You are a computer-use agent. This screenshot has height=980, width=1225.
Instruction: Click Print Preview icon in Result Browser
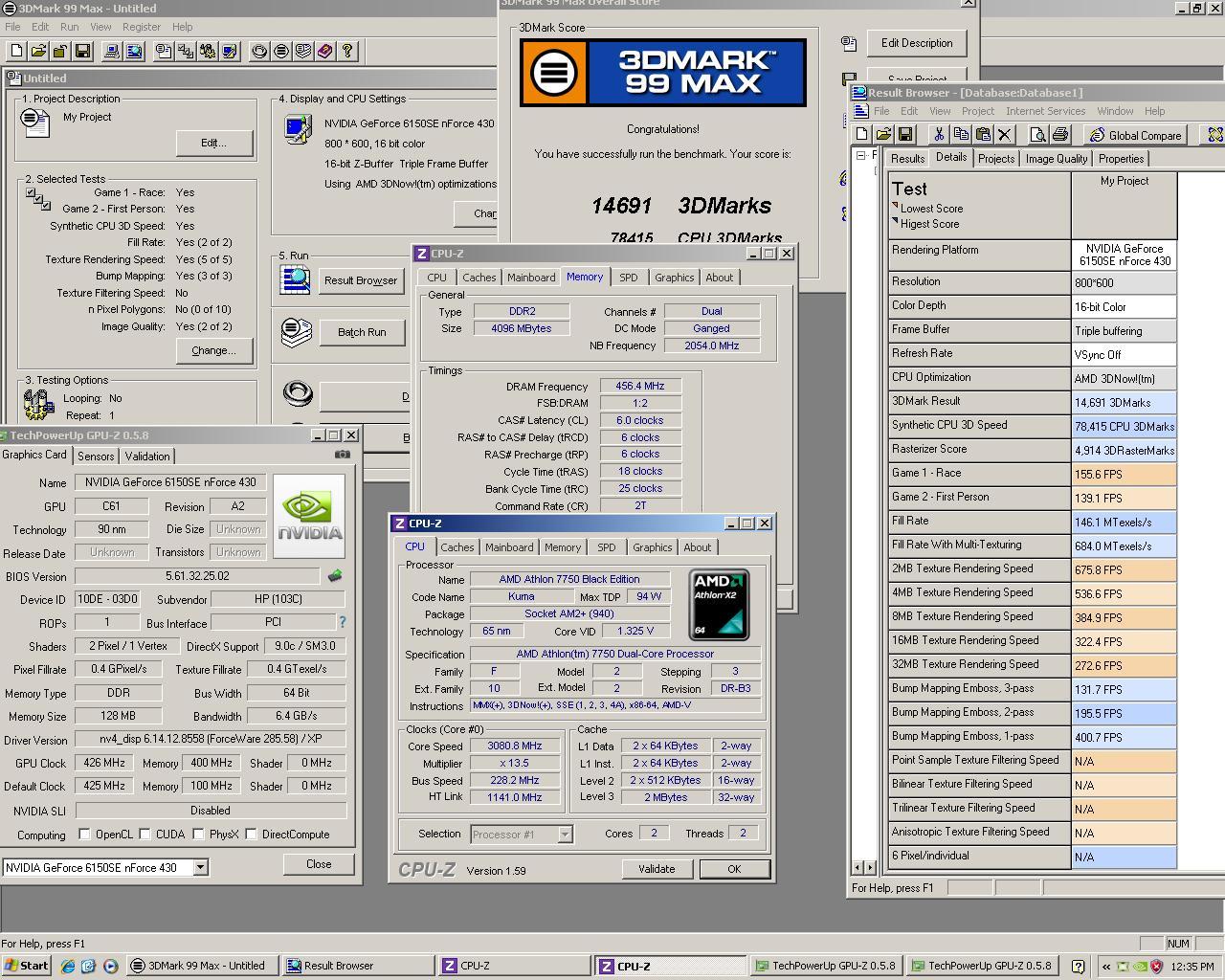[x=1038, y=135]
